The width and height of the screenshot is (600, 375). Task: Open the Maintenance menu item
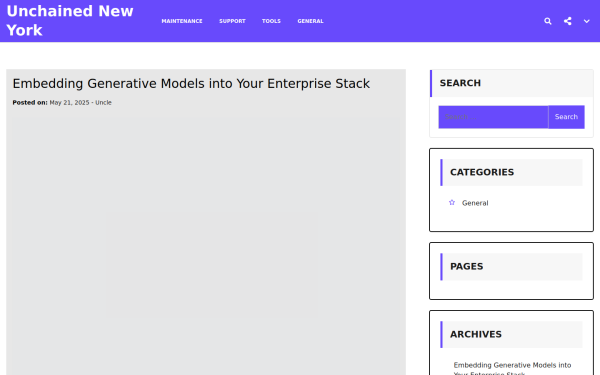(x=182, y=21)
